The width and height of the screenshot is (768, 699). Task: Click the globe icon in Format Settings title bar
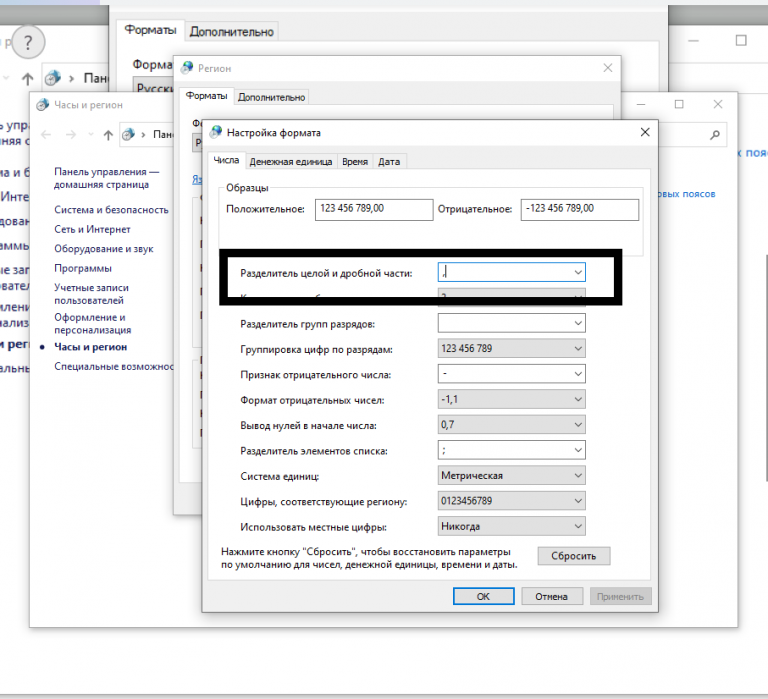[x=216, y=132]
